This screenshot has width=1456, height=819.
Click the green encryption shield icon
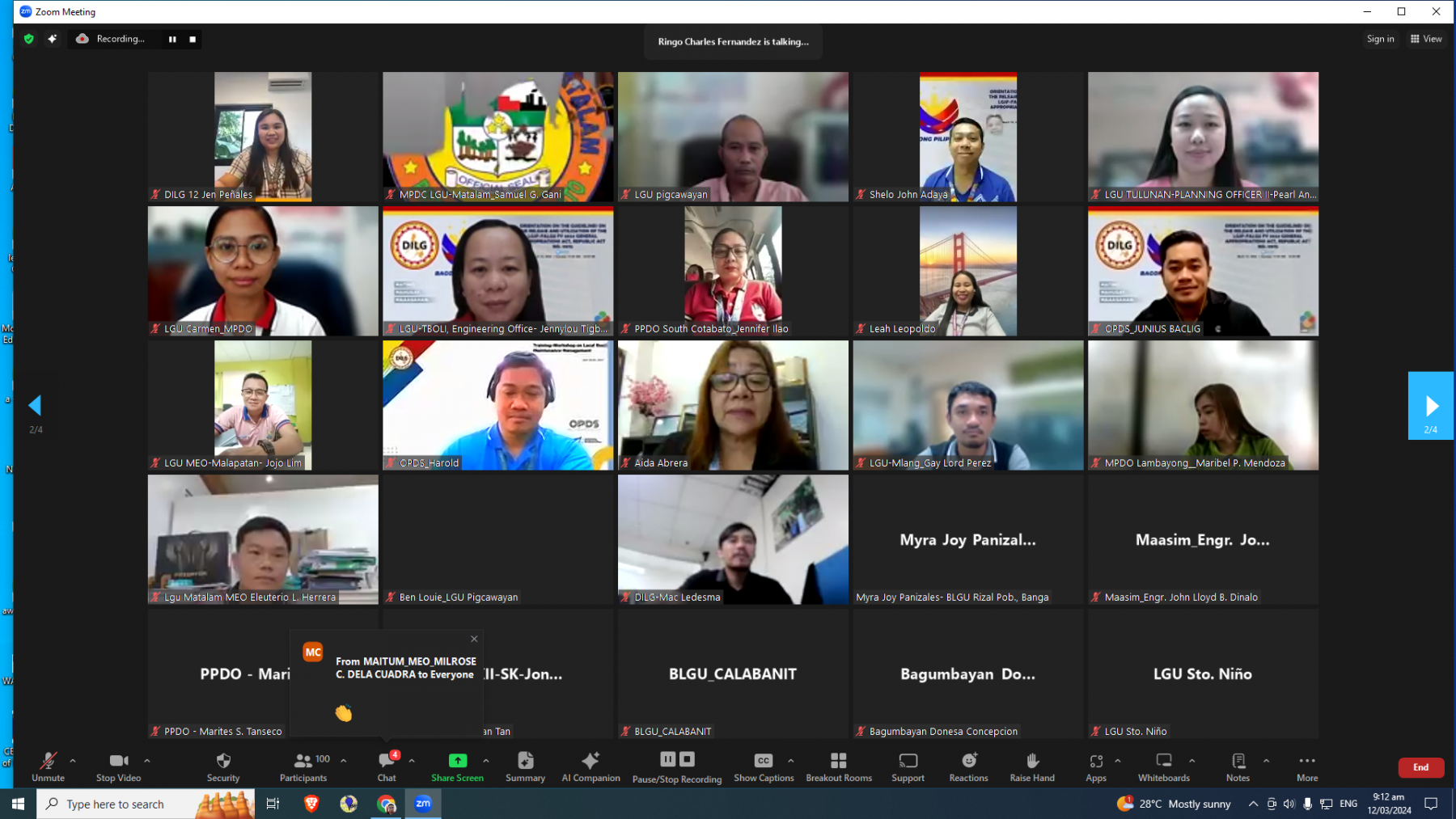pos(29,39)
